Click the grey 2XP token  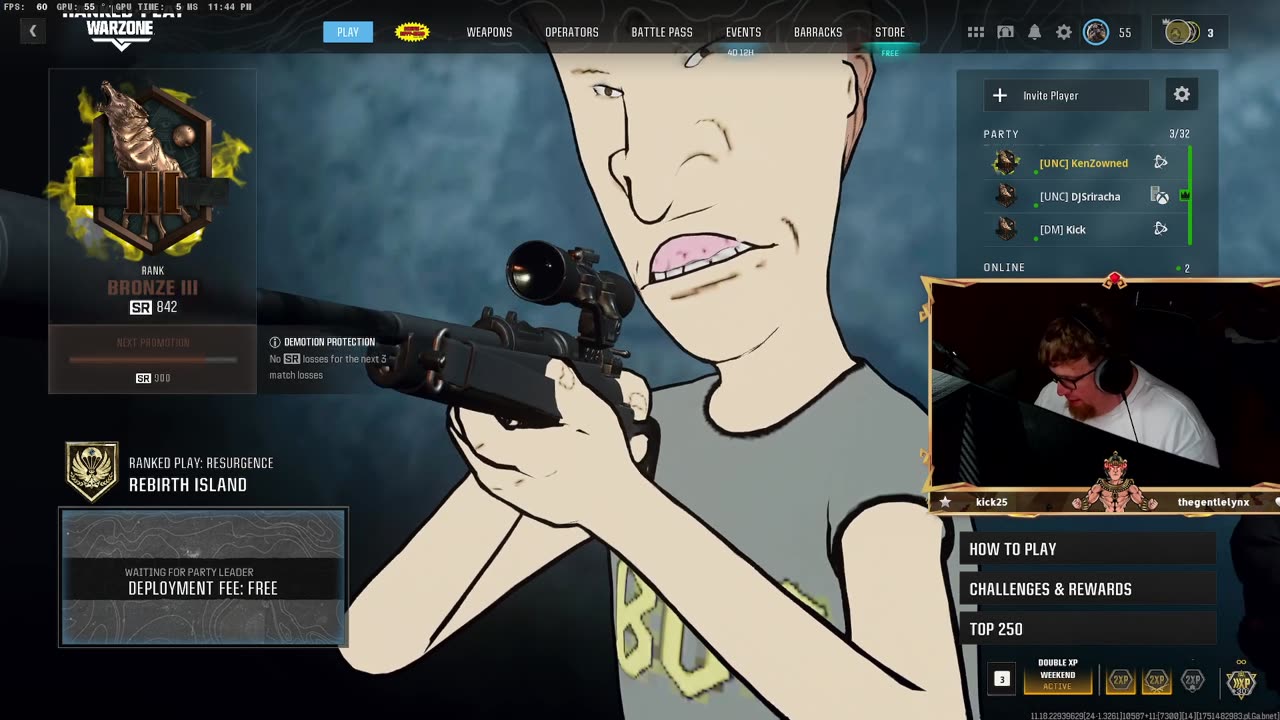click(x=1193, y=680)
